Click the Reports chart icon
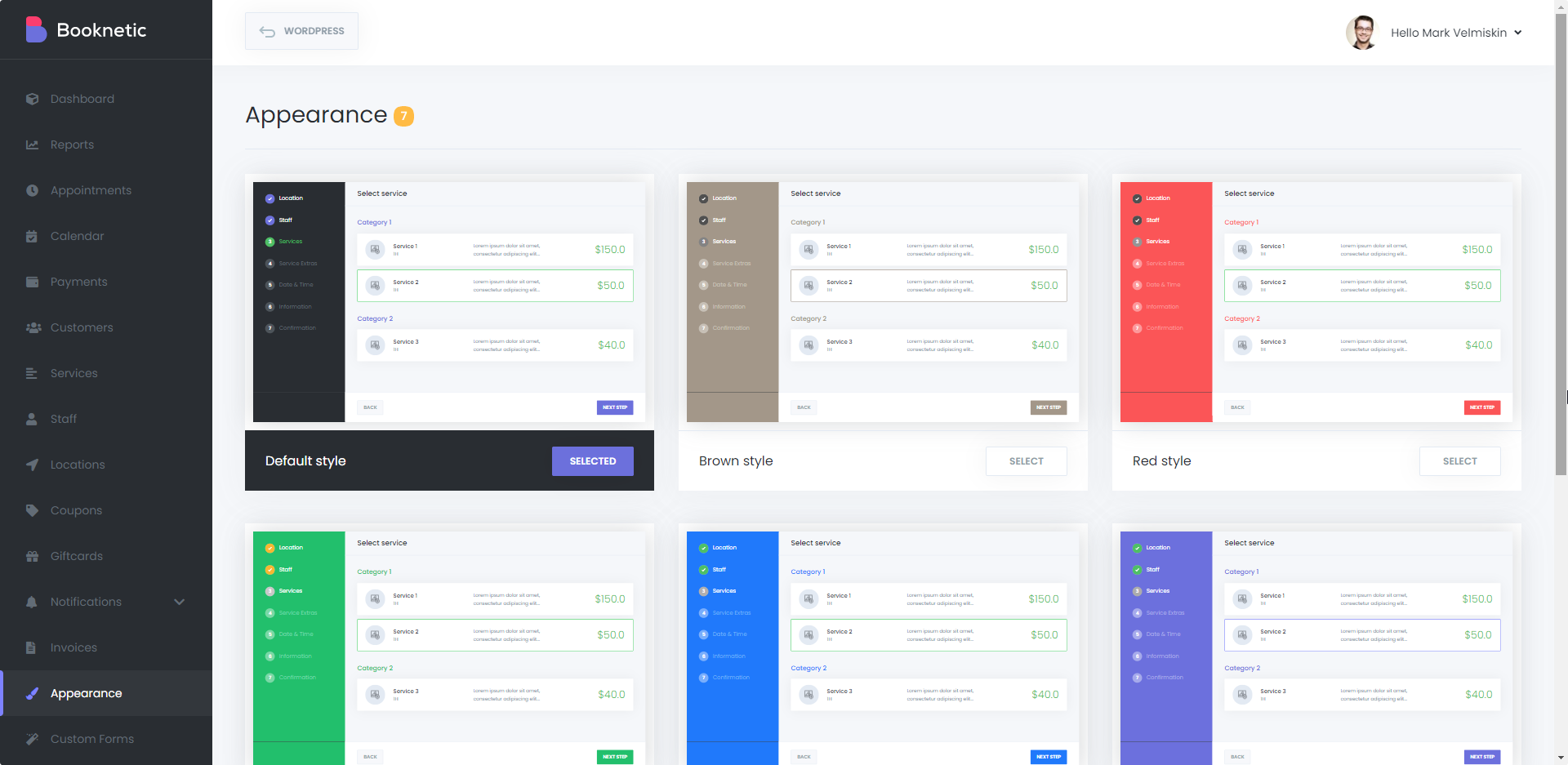This screenshot has width=1568, height=765. click(32, 145)
